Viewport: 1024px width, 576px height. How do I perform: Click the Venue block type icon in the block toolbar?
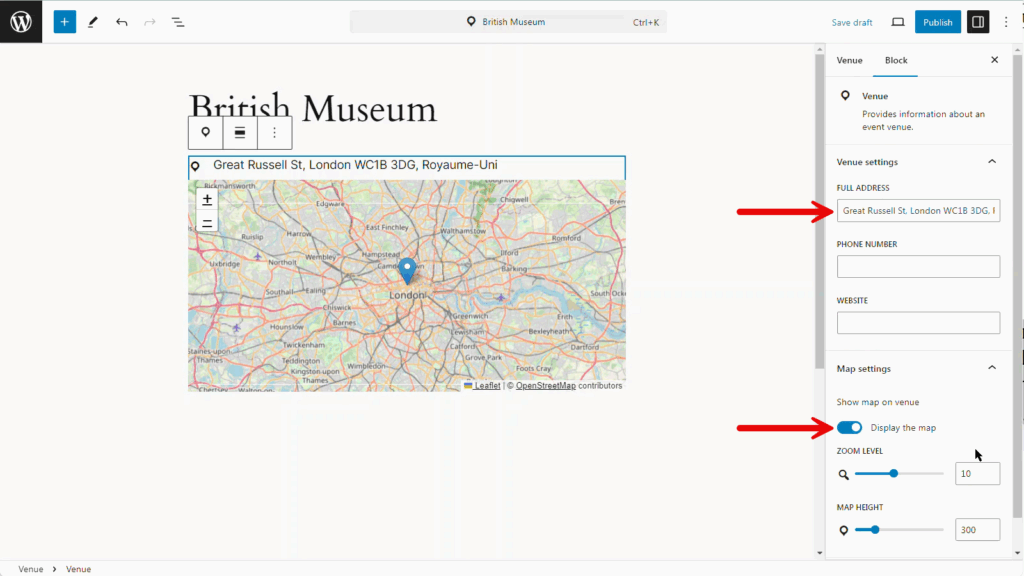(206, 132)
